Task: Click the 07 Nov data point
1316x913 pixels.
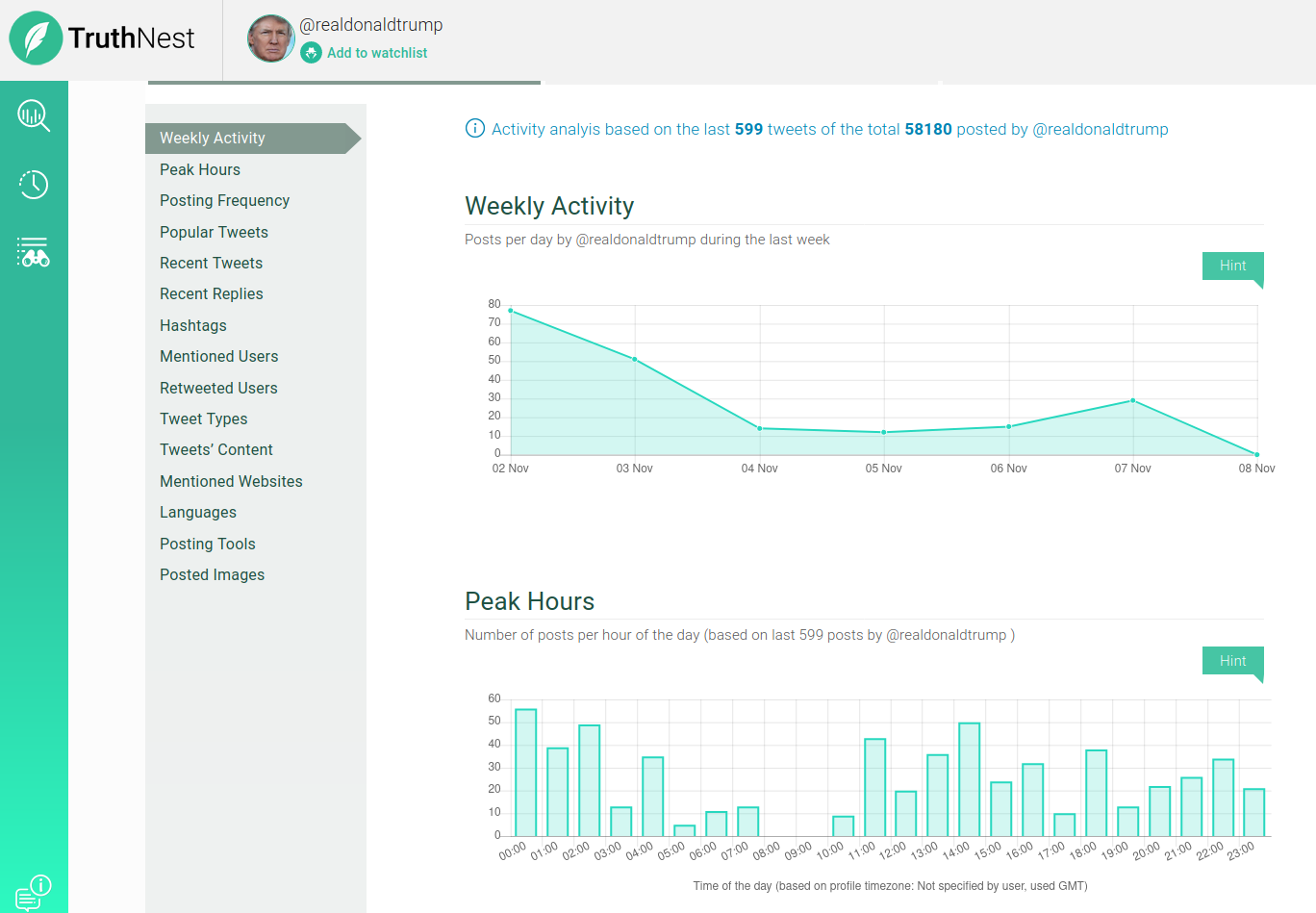Action: coord(1133,400)
